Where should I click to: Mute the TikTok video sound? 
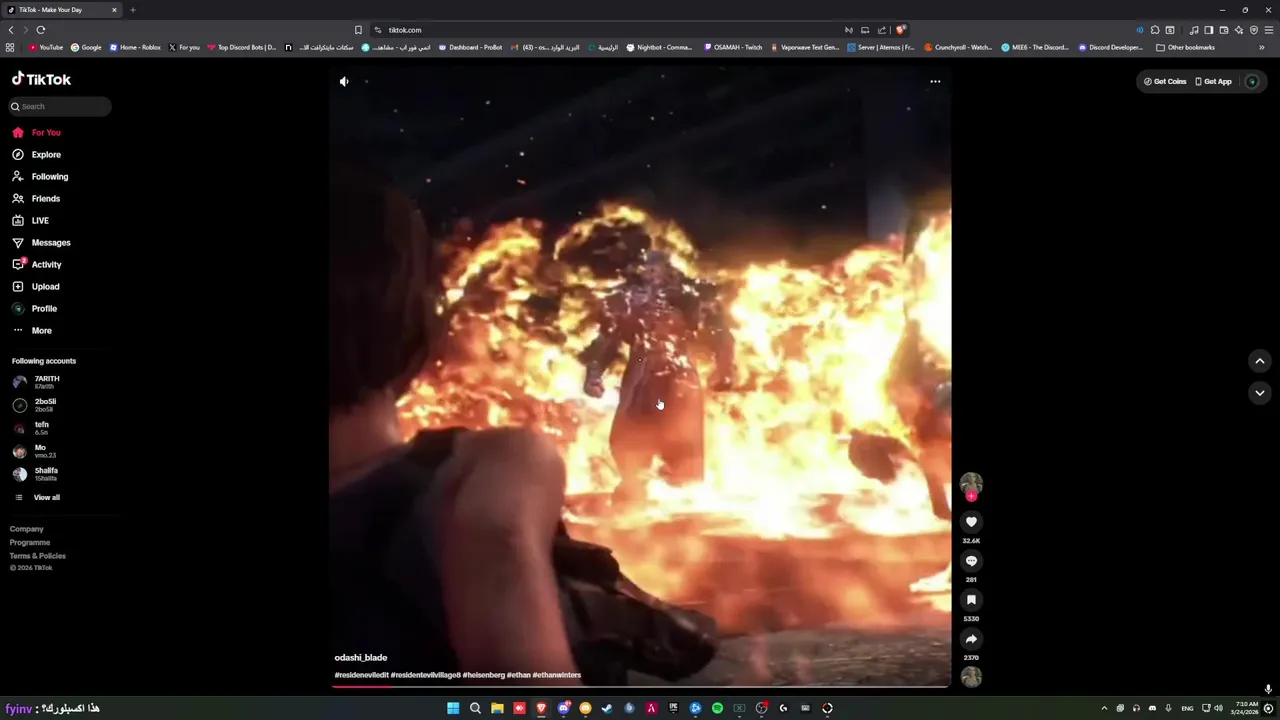(344, 82)
